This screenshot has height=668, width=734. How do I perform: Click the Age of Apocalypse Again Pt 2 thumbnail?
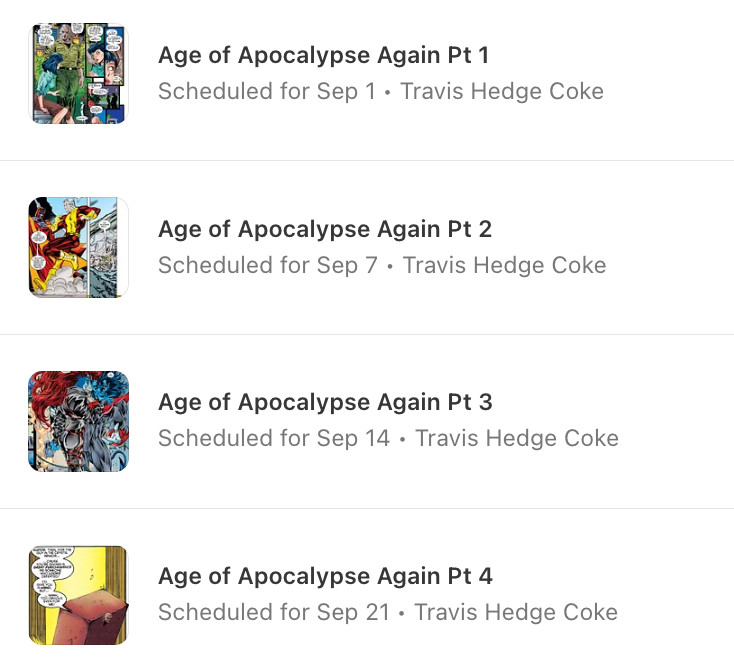(x=78, y=247)
